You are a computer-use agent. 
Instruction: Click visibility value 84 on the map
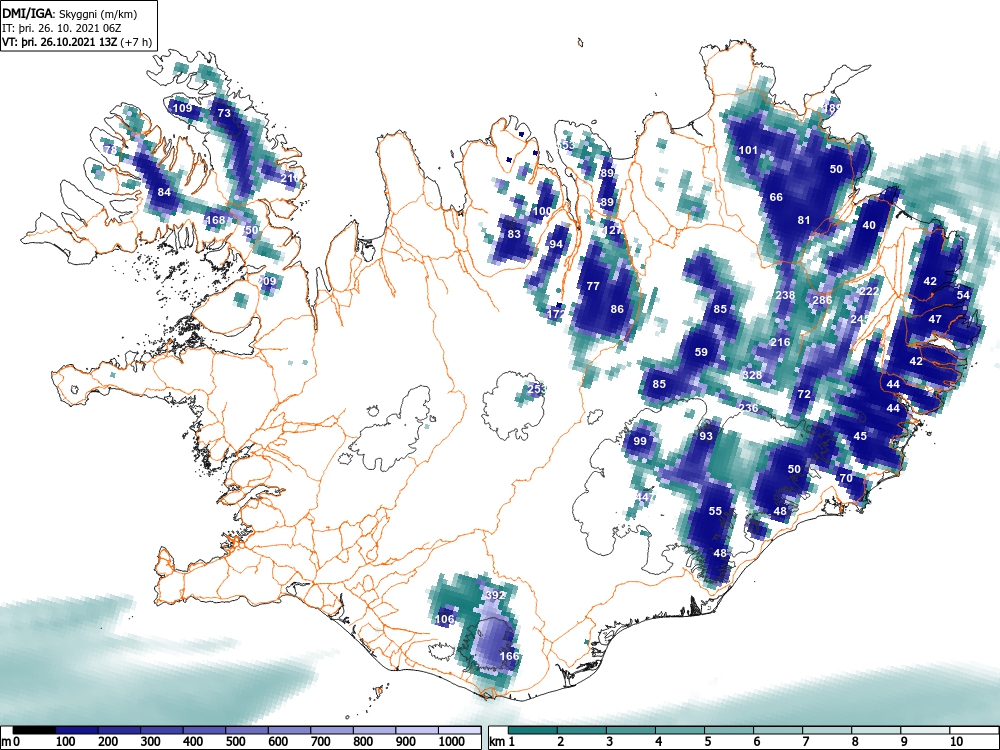[x=164, y=192]
